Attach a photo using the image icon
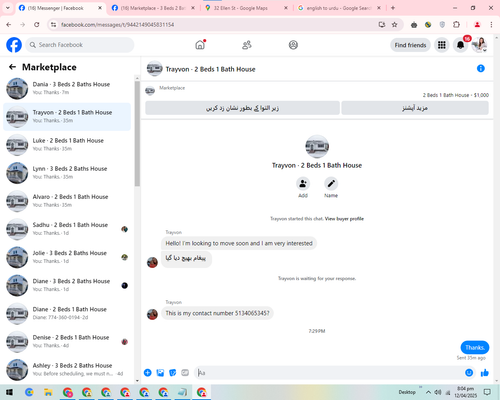 160,373
